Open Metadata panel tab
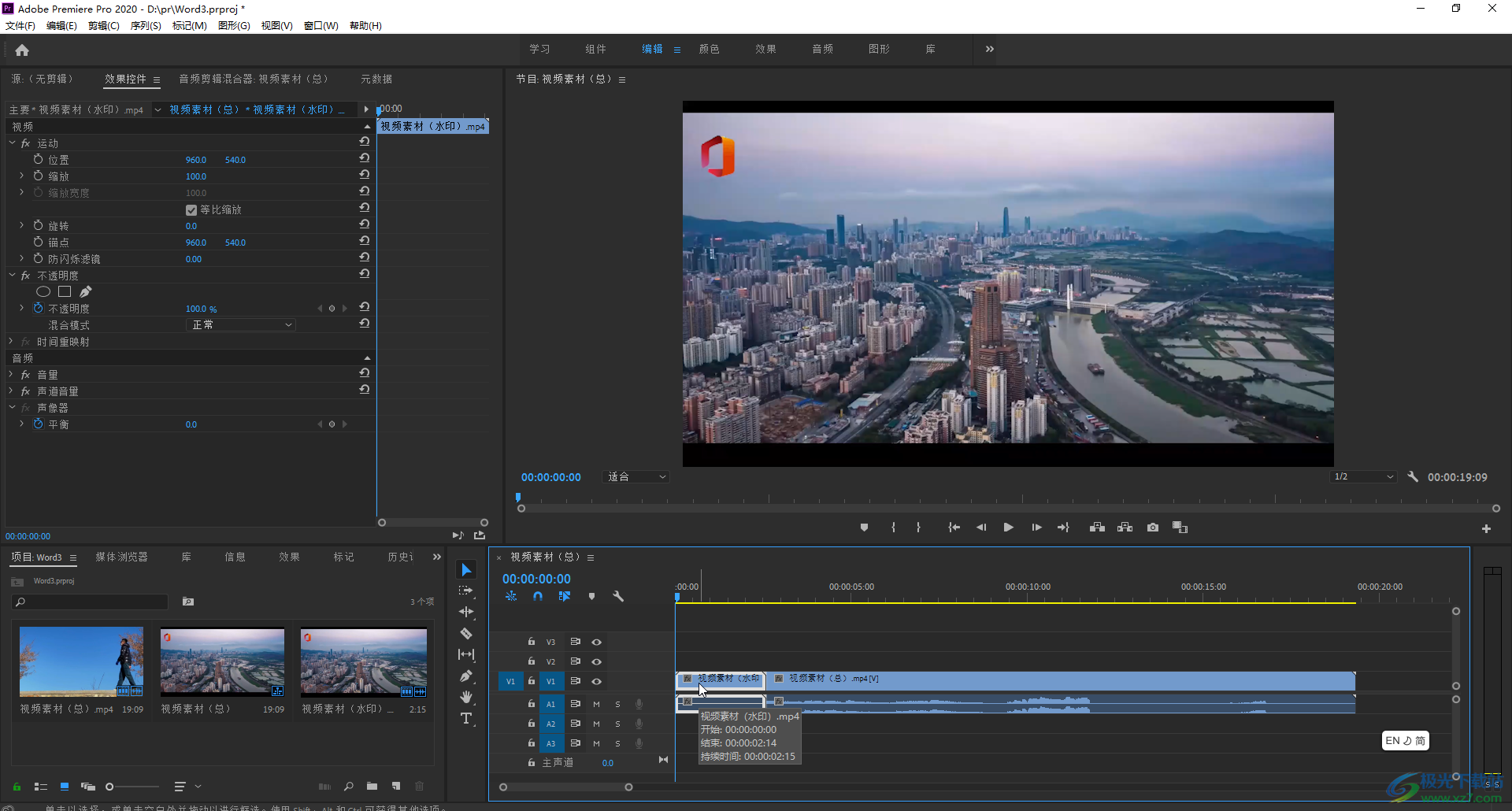Image resolution: width=1512 pixels, height=811 pixels. [376, 79]
